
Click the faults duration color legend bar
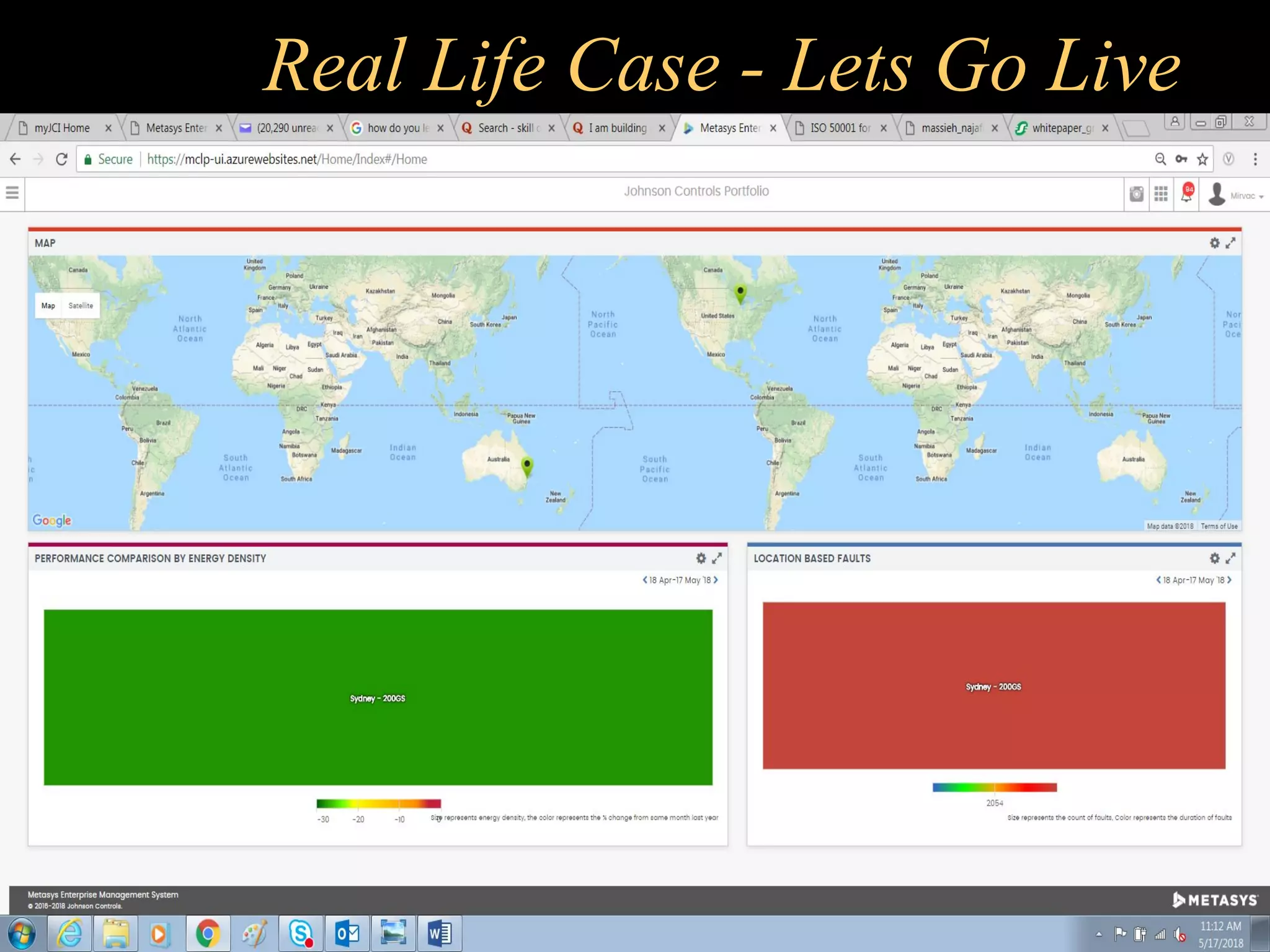coord(994,787)
